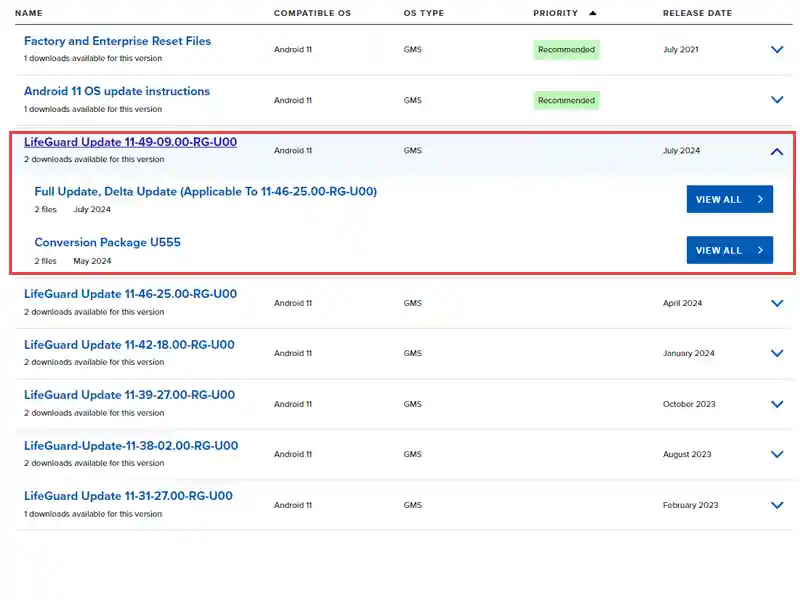
Task: Click View All for Conversion Package U555
Action: (x=730, y=250)
